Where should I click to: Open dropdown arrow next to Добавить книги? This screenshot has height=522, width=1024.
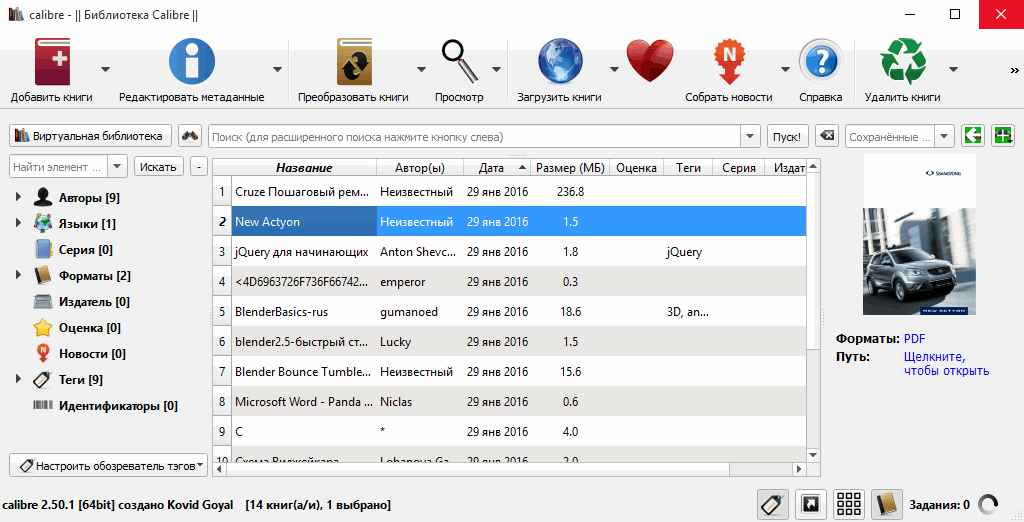[105, 69]
